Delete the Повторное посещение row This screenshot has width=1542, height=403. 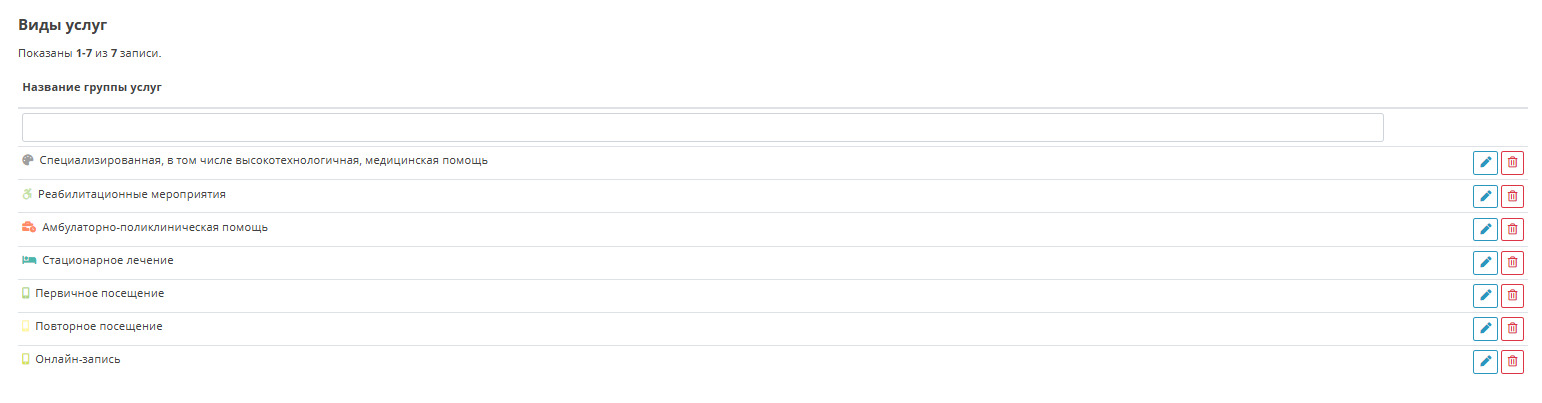(x=1512, y=328)
